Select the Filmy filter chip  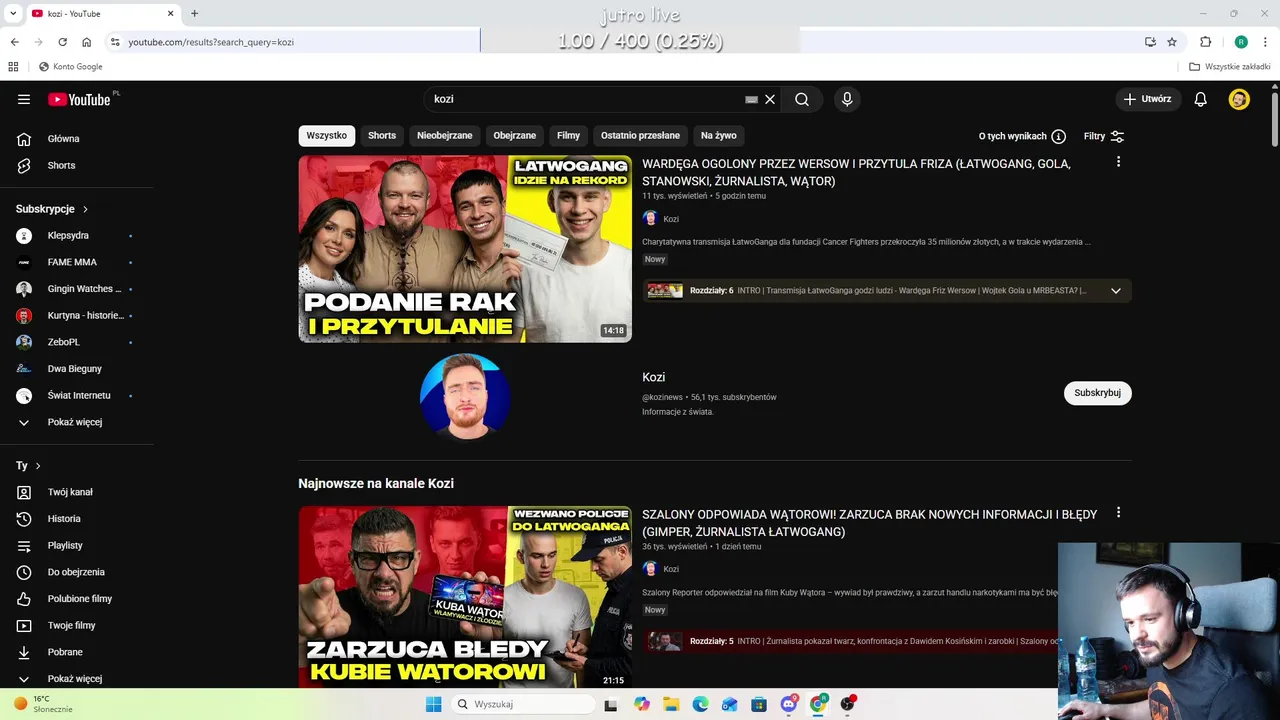tap(568, 136)
